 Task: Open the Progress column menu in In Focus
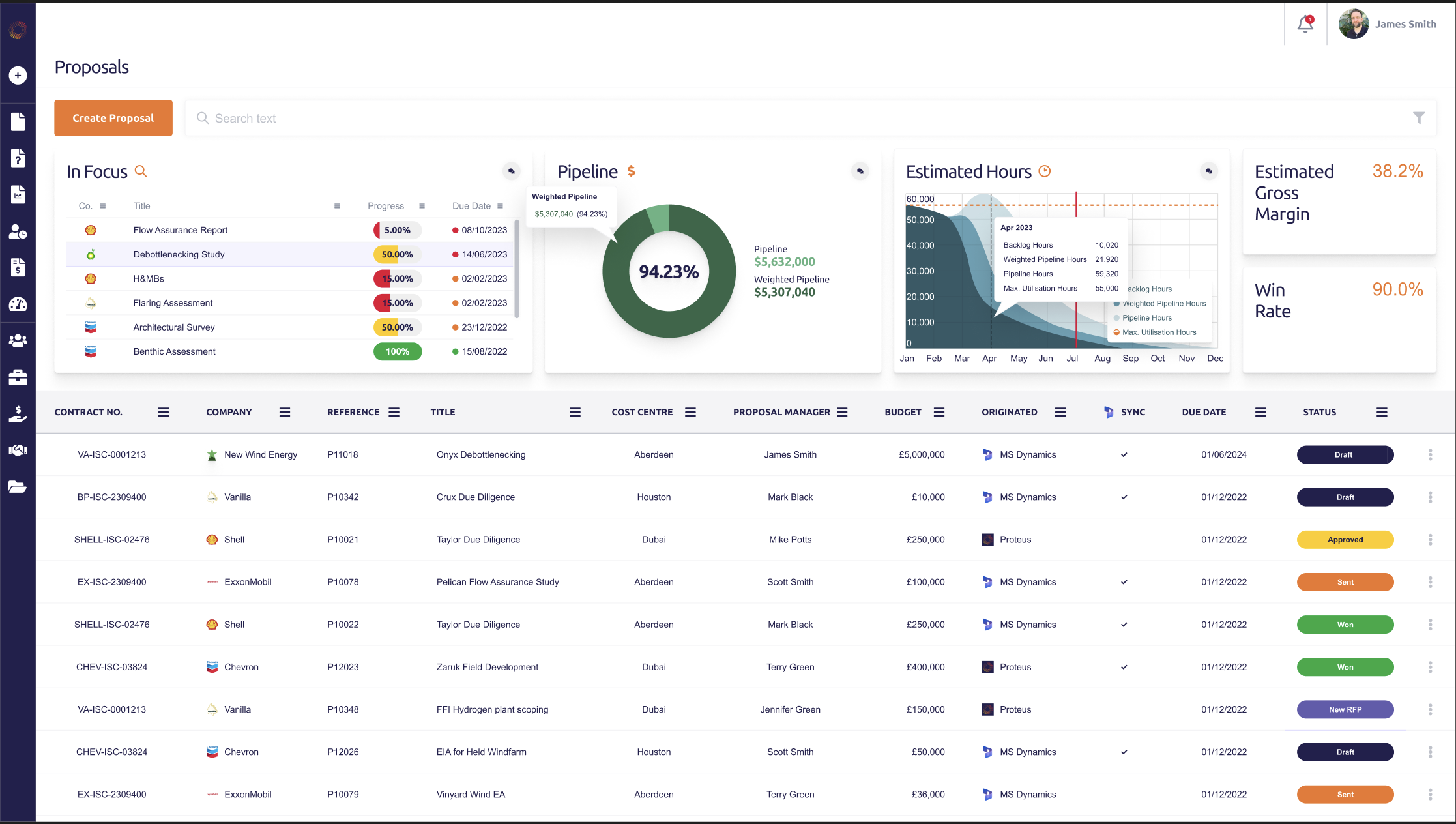(422, 206)
